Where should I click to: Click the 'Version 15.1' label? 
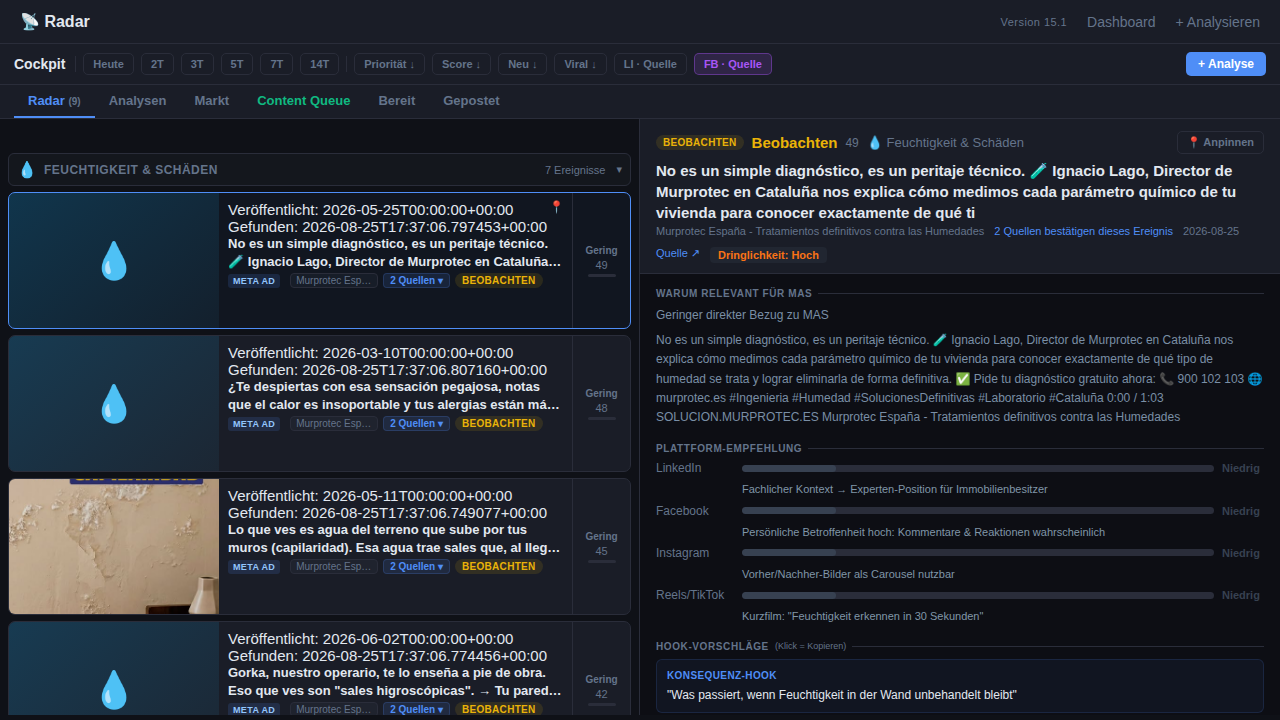tap(1033, 22)
